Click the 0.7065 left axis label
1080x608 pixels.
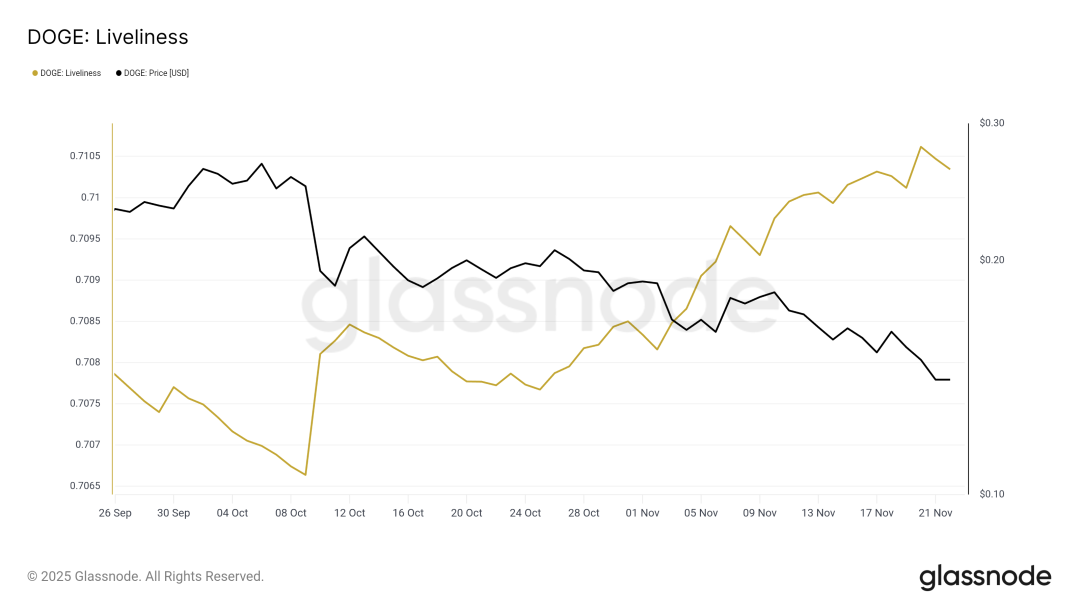coord(84,486)
